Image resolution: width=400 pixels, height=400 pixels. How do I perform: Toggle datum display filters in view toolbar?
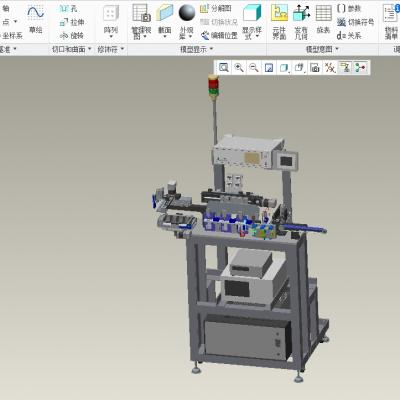click(x=330, y=68)
